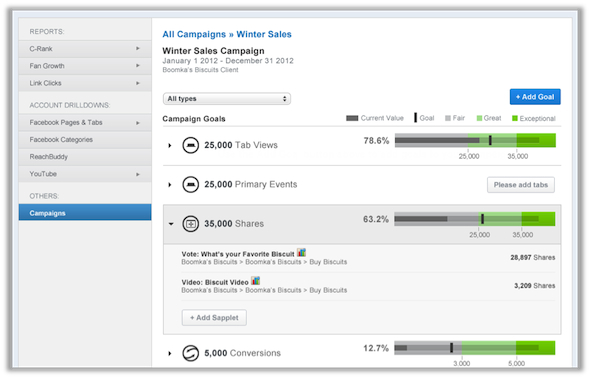Click the Campaign Goals heading

[194, 119]
